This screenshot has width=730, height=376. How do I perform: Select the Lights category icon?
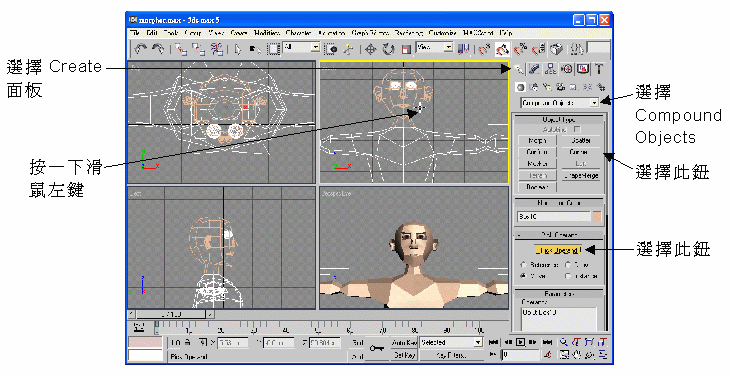[548, 87]
